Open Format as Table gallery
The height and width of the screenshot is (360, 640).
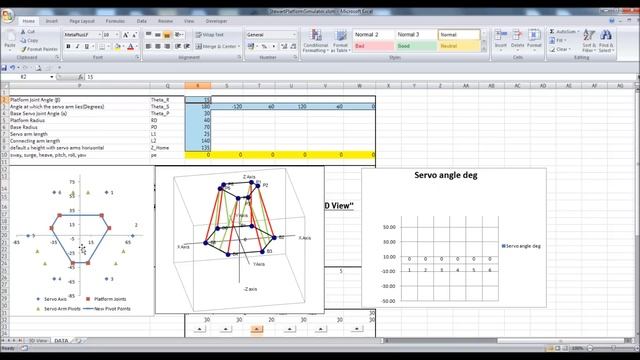(340, 41)
